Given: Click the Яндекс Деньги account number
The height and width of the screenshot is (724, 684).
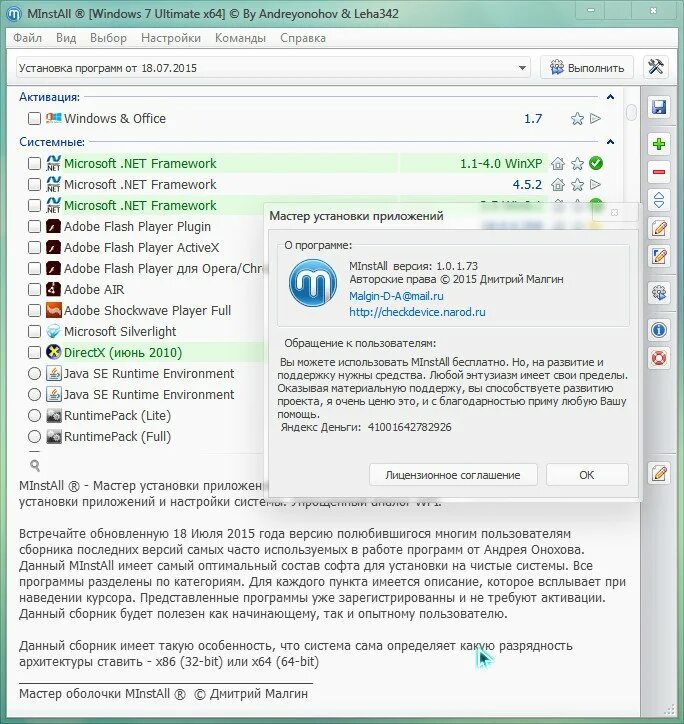Looking at the screenshot, I should point(410,427).
